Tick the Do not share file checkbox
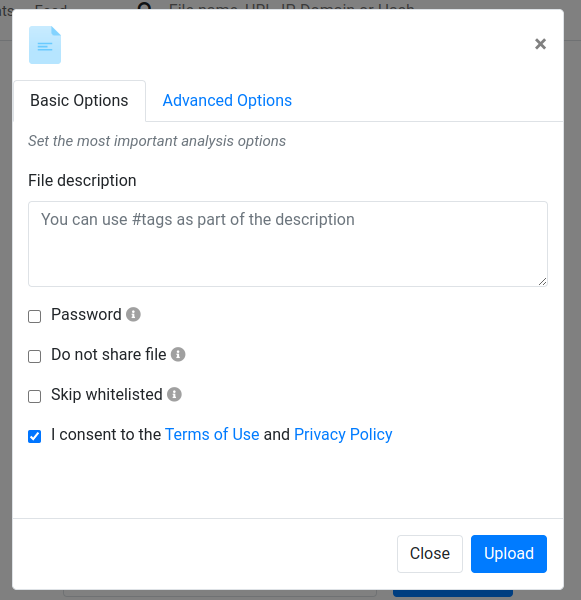The width and height of the screenshot is (581, 600). point(34,356)
